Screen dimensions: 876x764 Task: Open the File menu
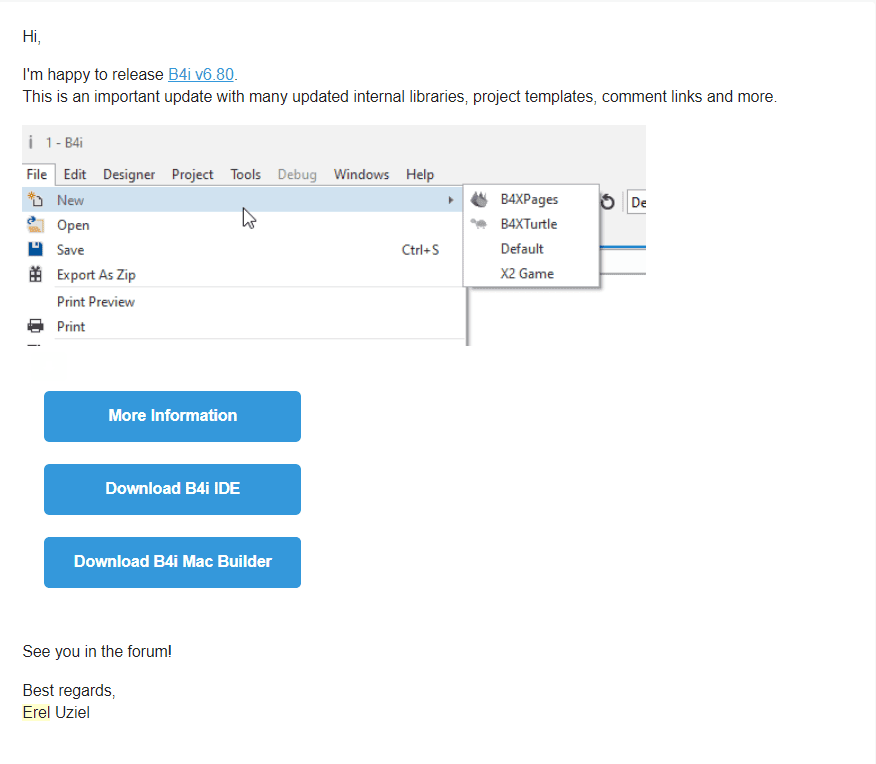(37, 175)
